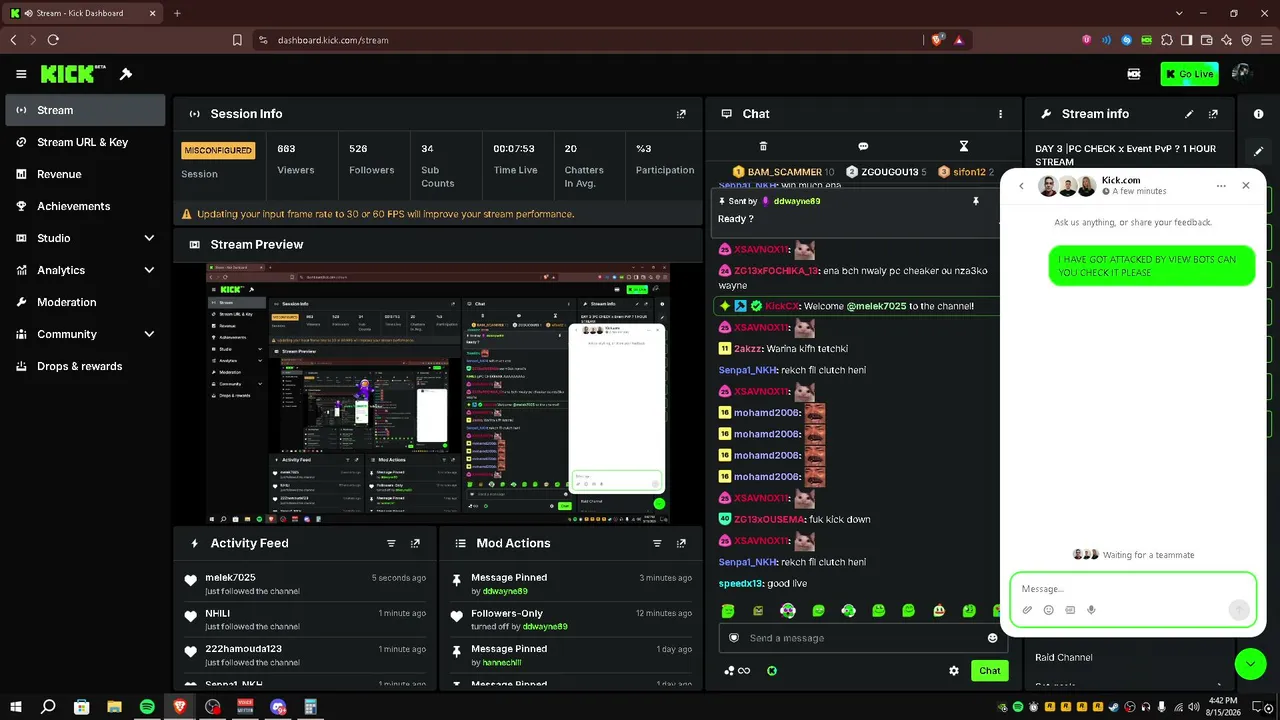Open the Moderation page
1280x720 pixels.
tap(85, 302)
